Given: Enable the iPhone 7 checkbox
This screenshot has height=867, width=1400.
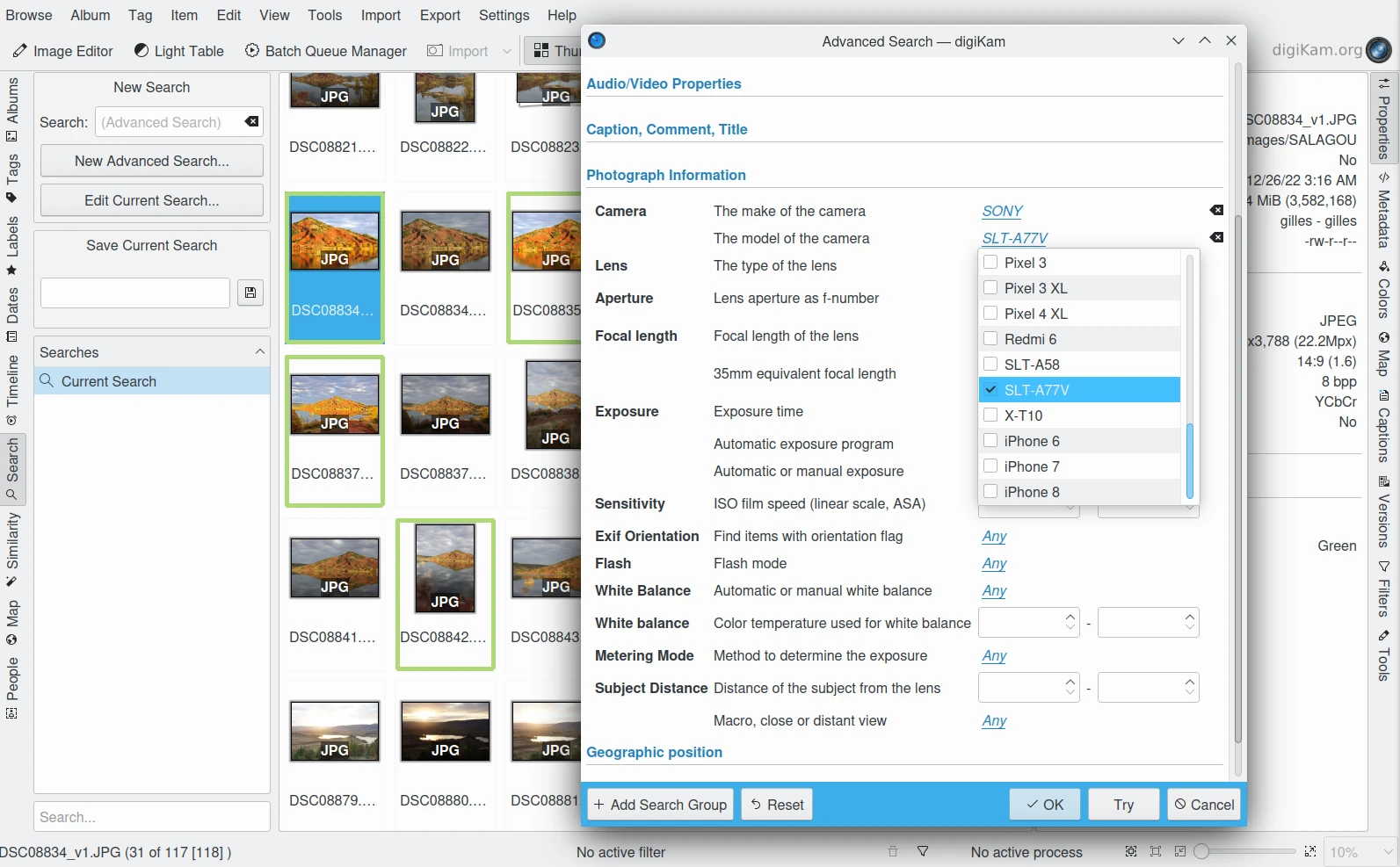Looking at the screenshot, I should (990, 466).
